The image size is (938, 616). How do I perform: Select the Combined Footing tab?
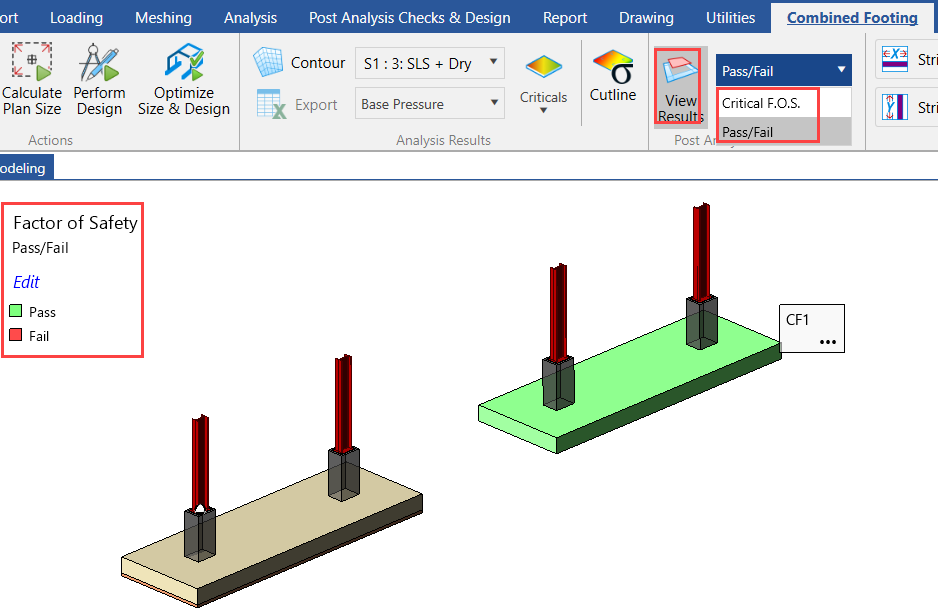tap(852, 18)
